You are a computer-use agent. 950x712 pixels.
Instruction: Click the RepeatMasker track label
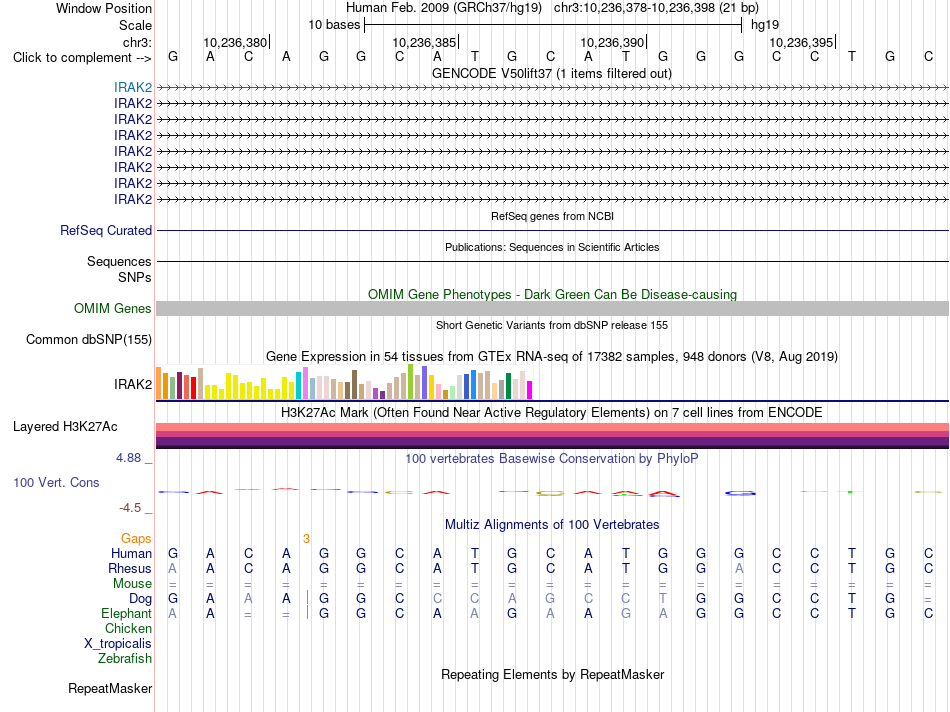(110, 688)
